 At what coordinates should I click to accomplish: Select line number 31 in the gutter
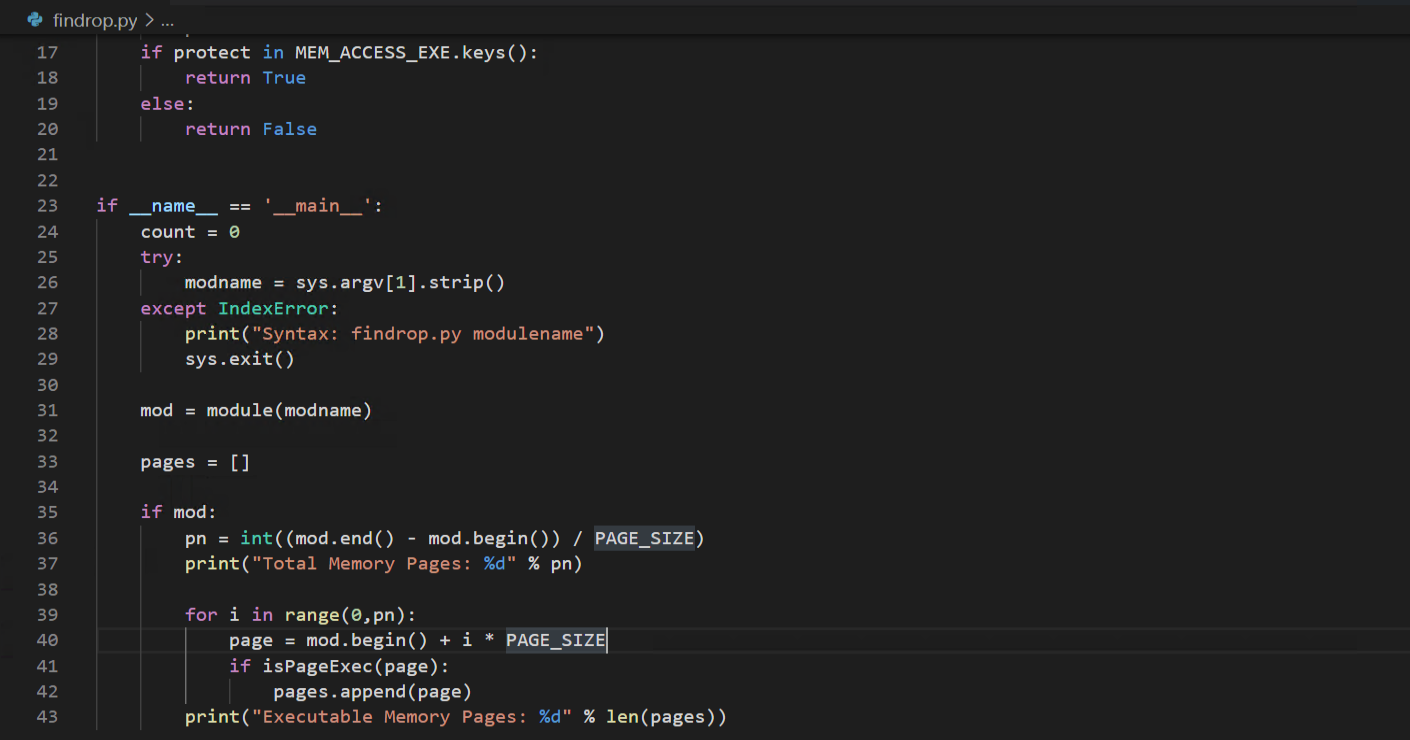(47, 411)
